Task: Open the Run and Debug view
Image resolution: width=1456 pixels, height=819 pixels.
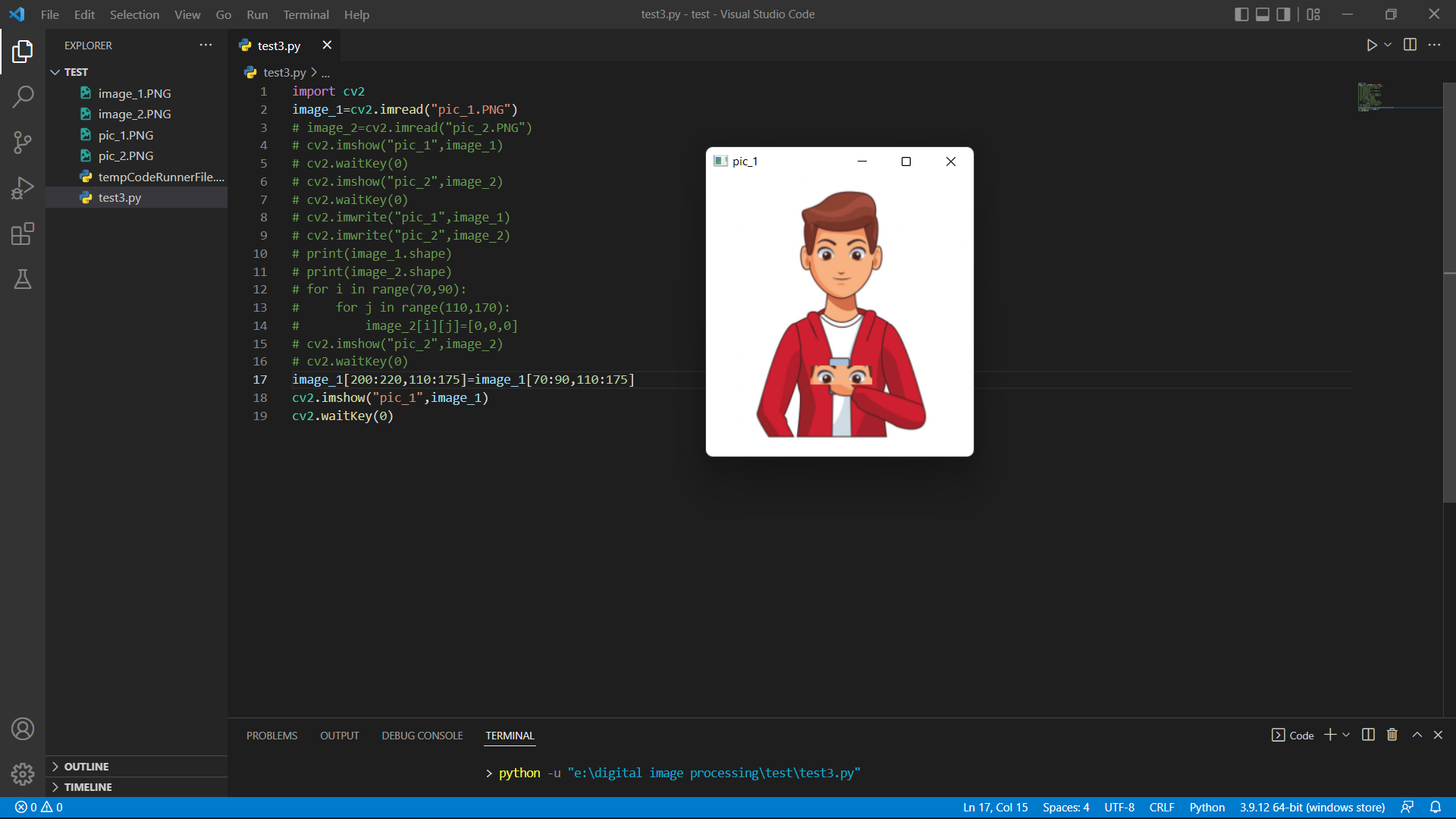Action: 23,187
